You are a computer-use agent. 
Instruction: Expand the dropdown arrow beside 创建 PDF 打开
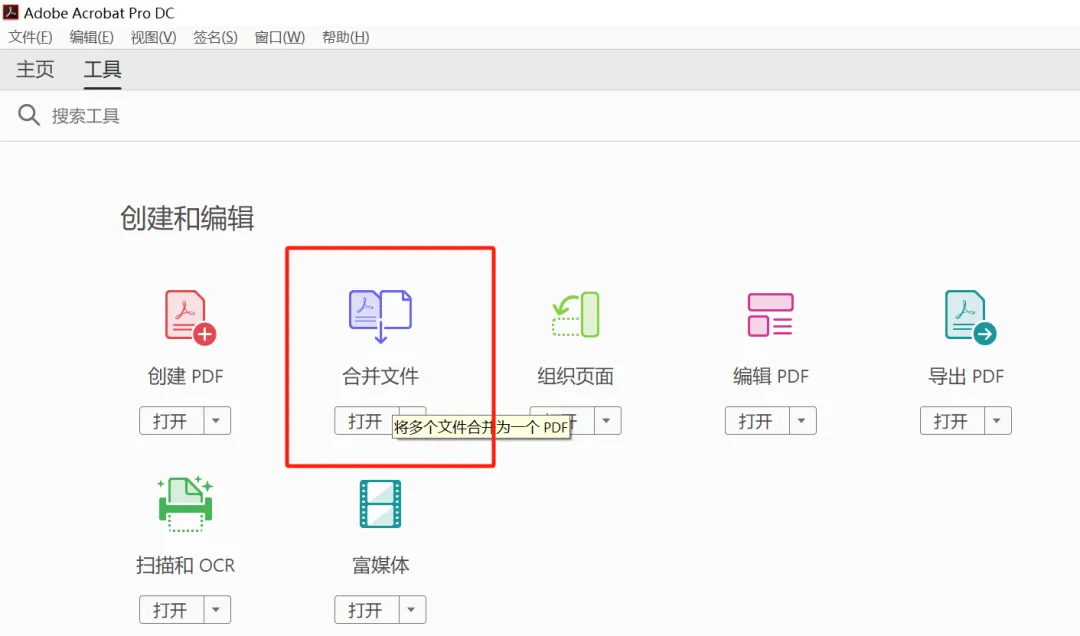tap(216, 420)
